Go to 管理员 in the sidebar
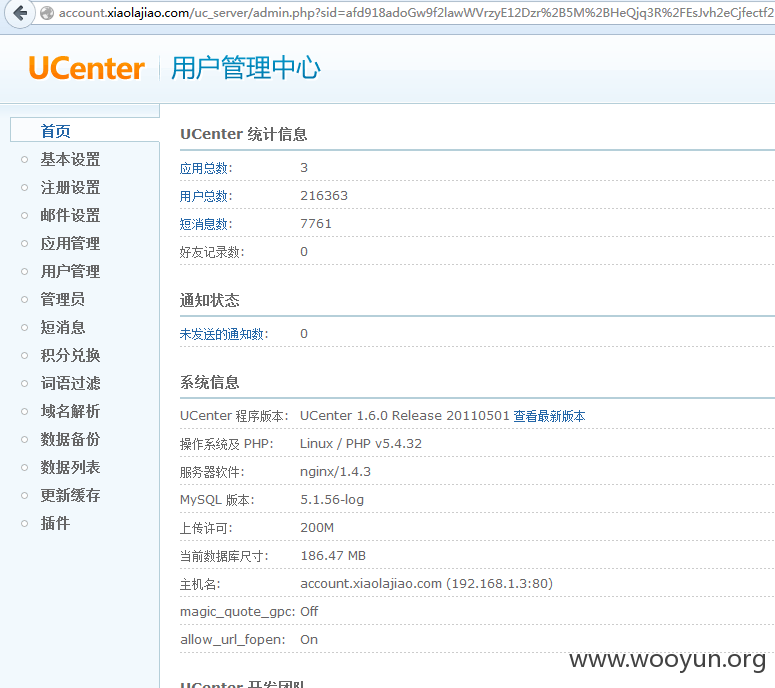The width and height of the screenshot is (775, 688). pos(63,299)
